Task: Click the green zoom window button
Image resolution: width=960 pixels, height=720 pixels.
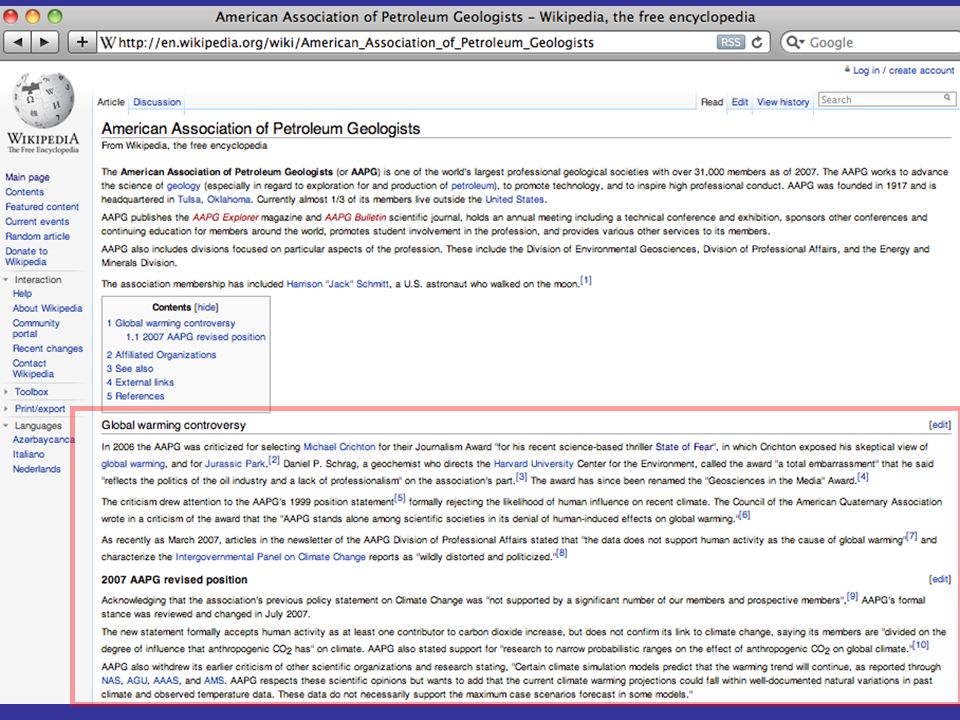Action: [55, 17]
